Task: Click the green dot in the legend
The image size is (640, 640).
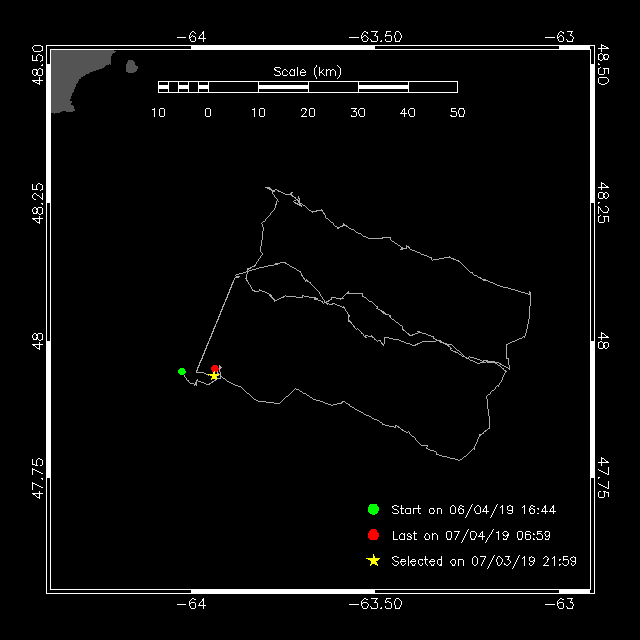Action: pos(373,509)
